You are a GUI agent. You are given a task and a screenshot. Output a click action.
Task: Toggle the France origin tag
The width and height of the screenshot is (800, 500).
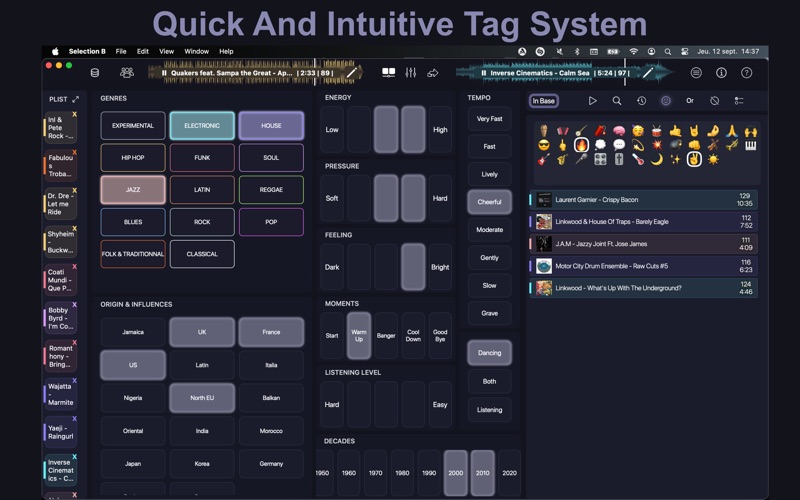click(x=271, y=332)
